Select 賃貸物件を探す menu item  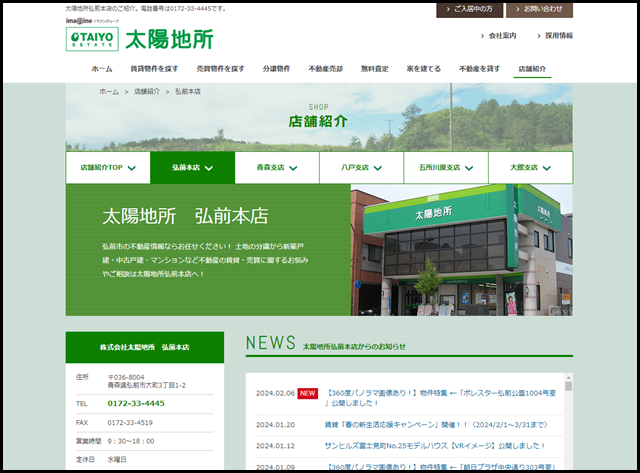154,69
